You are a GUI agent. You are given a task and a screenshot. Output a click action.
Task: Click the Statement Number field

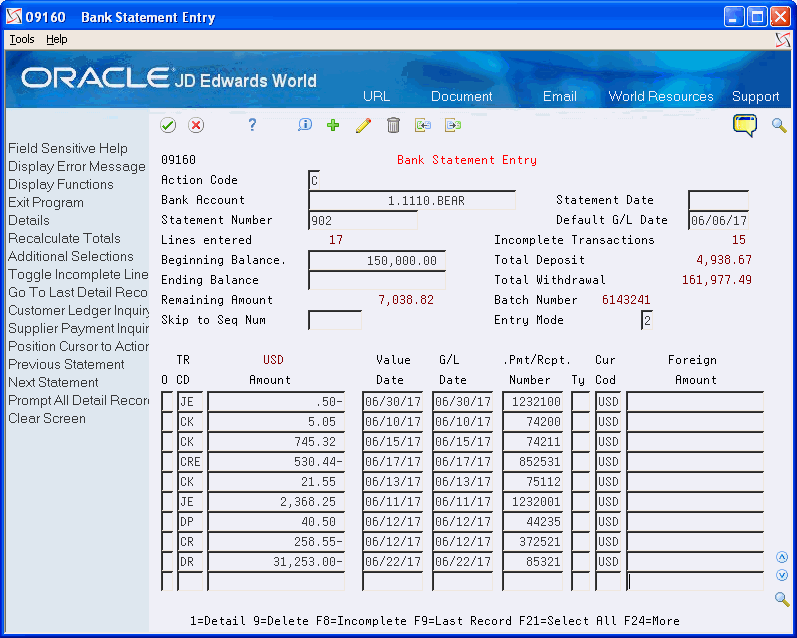[363, 220]
